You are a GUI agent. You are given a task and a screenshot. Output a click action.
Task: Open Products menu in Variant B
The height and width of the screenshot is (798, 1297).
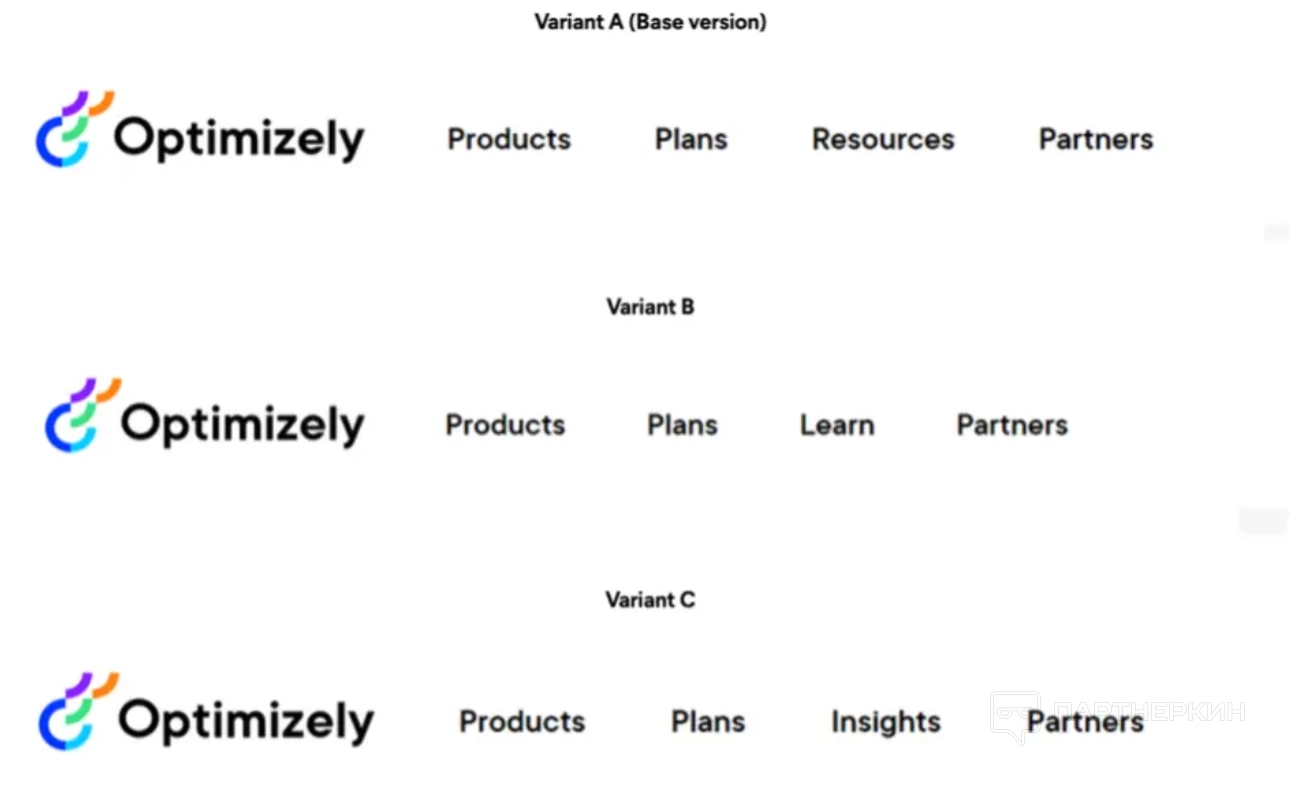[505, 425]
